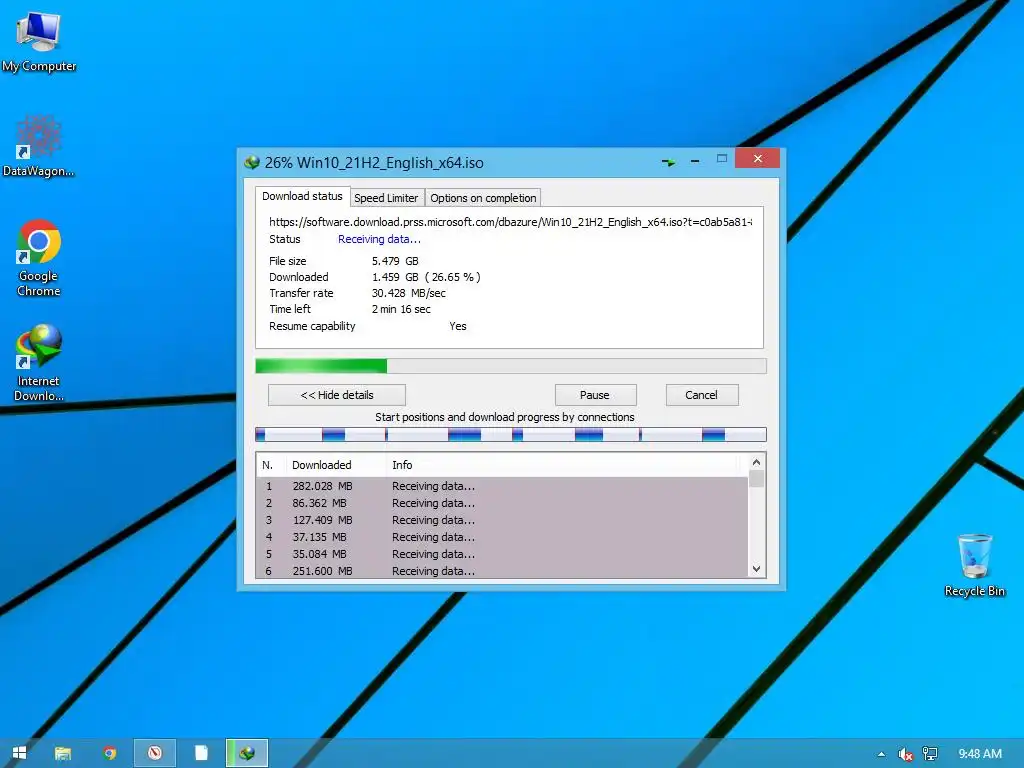Screen dimensions: 1024x768
Task: Click the Hide details button
Action: [337, 395]
